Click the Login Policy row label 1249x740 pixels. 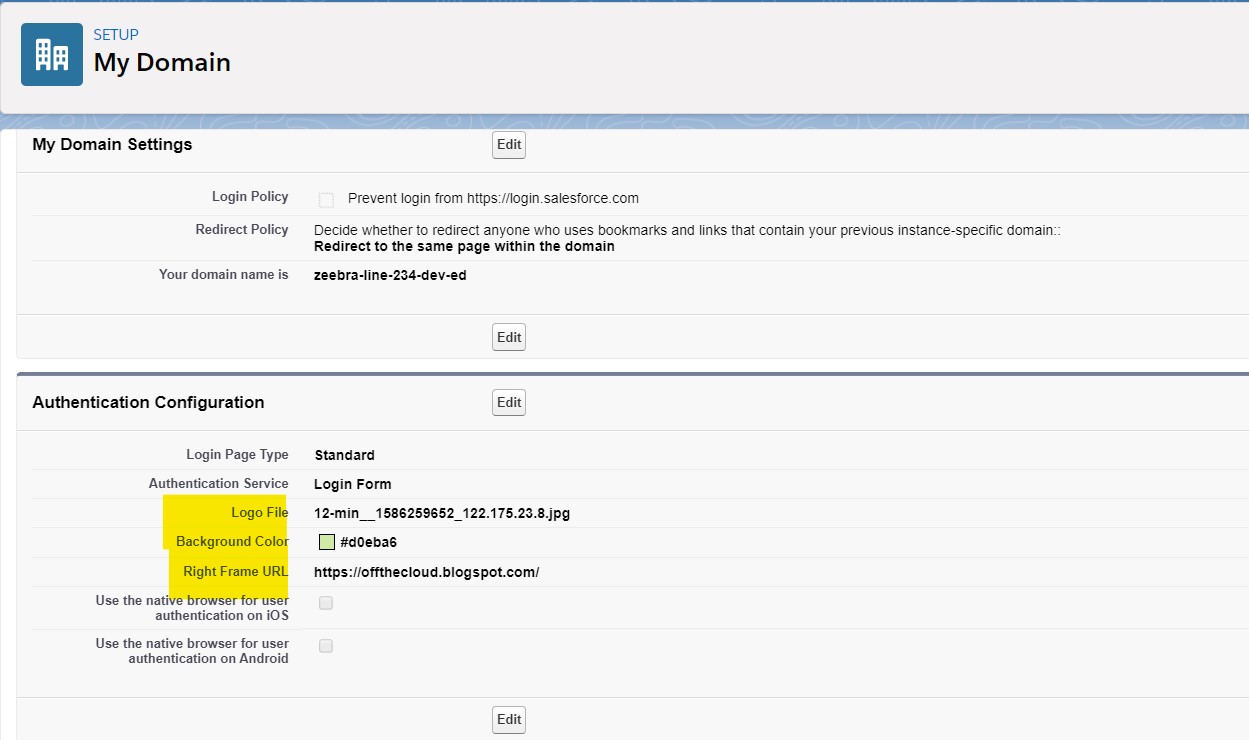coord(250,196)
